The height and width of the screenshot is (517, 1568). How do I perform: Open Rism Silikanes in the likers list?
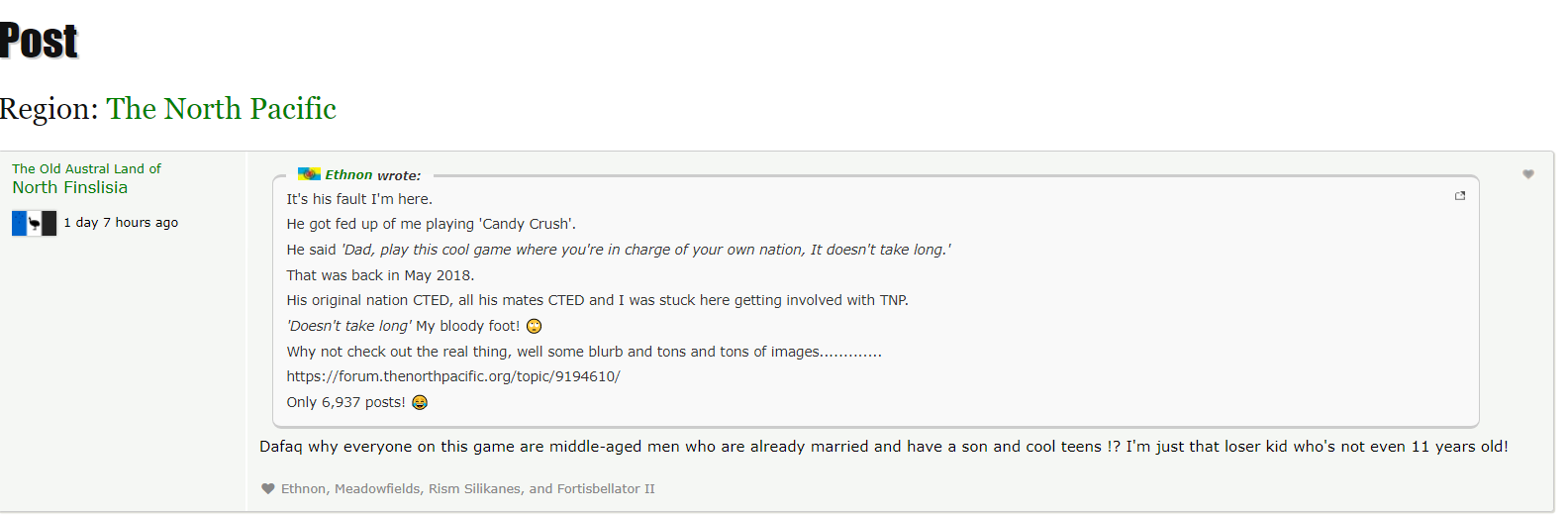click(x=473, y=488)
